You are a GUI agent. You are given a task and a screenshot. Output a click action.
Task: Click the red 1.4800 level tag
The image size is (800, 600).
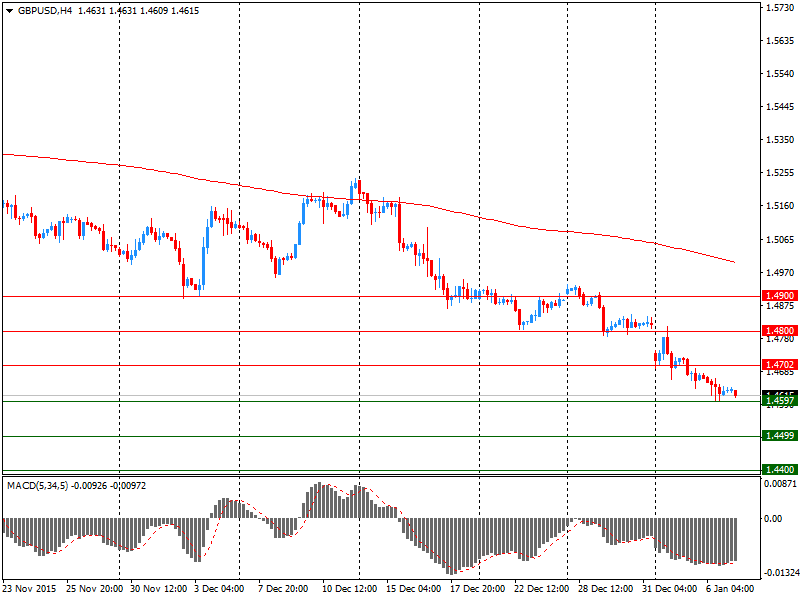(x=780, y=331)
